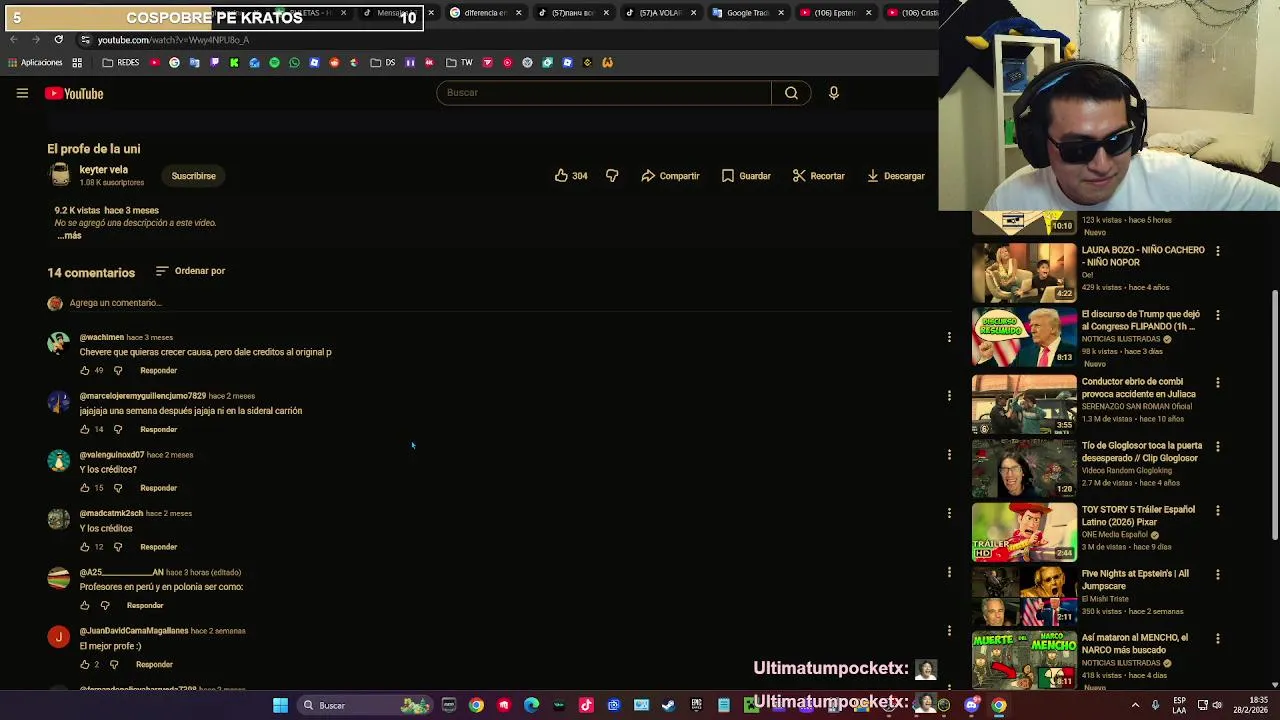Reload the page

point(58,40)
